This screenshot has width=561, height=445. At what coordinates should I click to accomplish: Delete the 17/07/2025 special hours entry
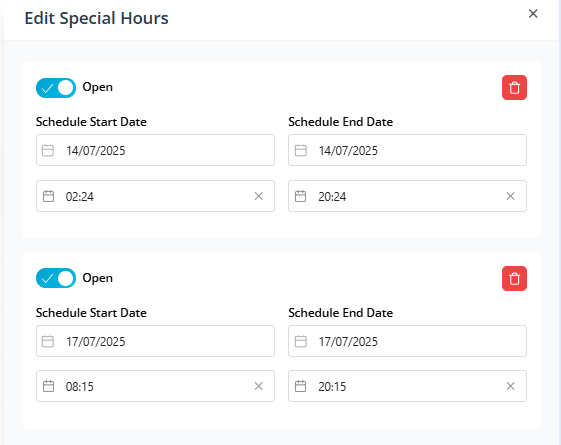[514, 278]
